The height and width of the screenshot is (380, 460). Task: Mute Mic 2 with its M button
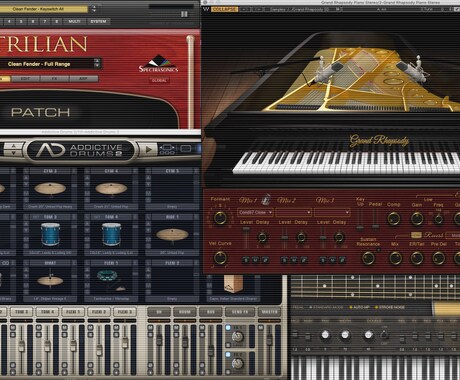pos(294,260)
